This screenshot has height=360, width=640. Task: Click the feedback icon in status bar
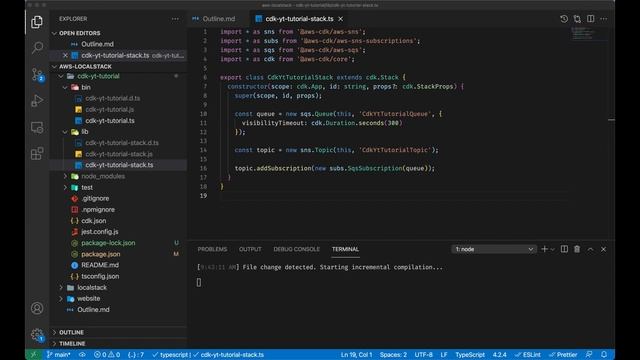pyautogui.click(x=589, y=355)
